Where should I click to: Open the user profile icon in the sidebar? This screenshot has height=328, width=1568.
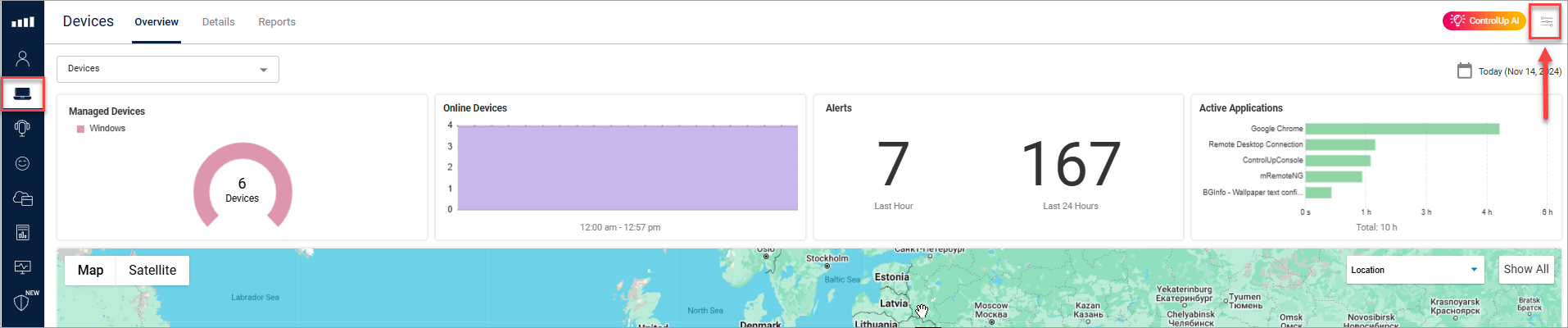click(23, 58)
